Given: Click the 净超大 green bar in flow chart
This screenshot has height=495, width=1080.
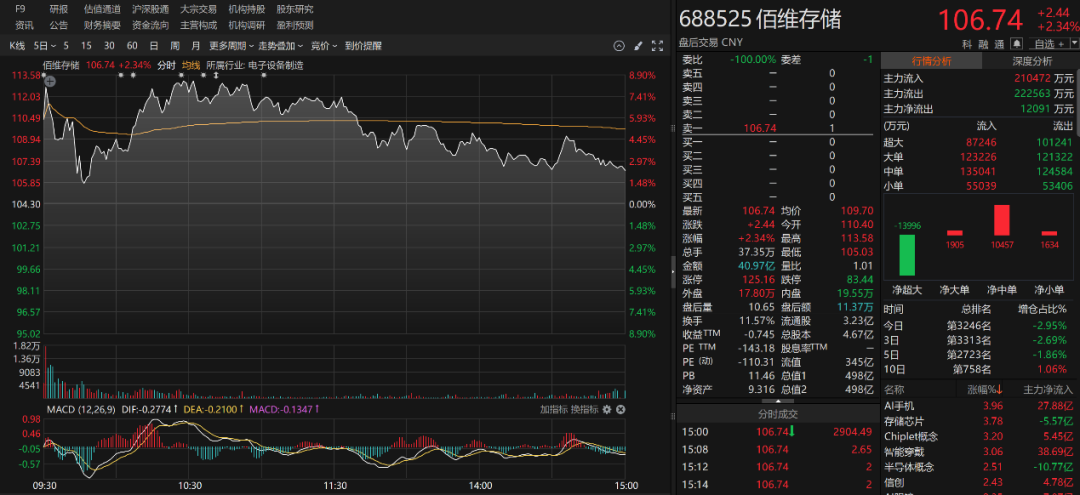Looking at the screenshot, I should point(907,255).
